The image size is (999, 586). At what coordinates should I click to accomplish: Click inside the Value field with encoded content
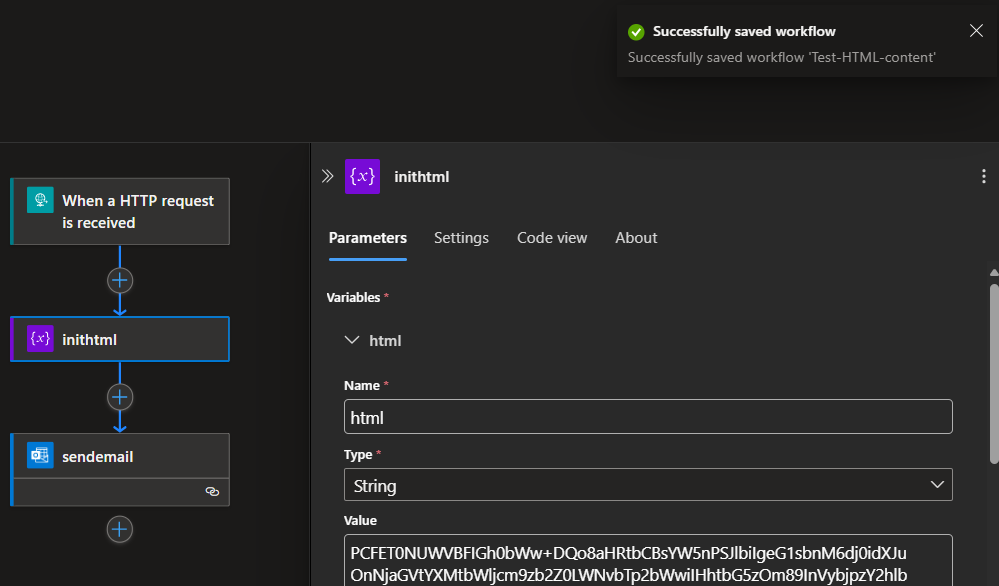point(648,562)
